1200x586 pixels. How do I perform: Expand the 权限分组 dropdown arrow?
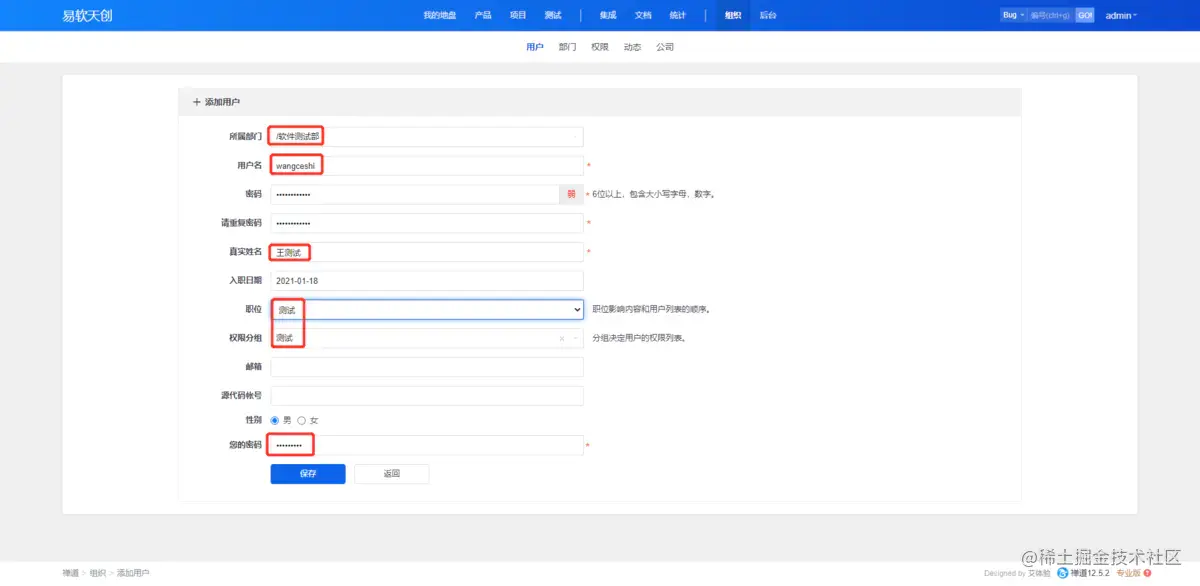pos(575,339)
